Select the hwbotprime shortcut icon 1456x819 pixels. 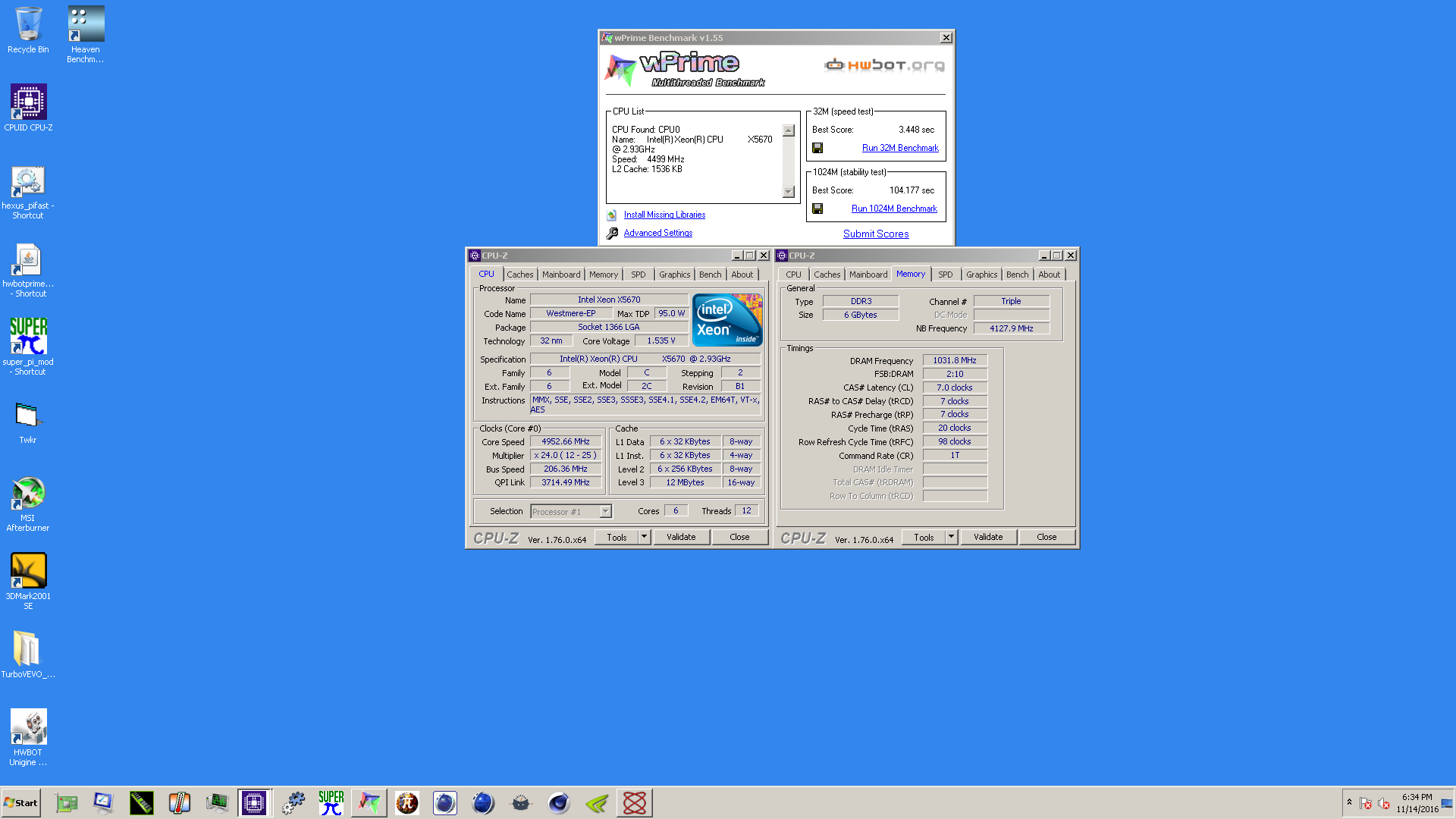coord(28,271)
